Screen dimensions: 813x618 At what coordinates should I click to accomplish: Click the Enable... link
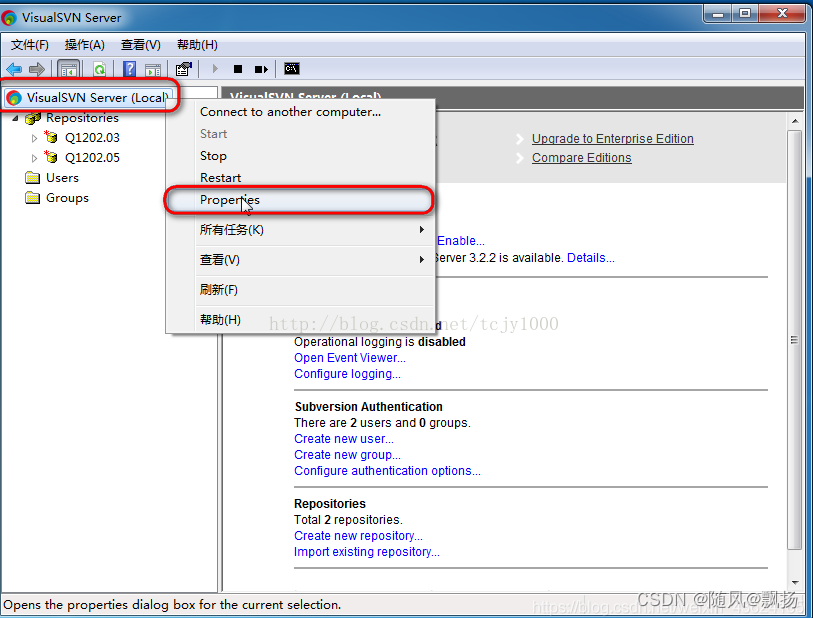(460, 241)
